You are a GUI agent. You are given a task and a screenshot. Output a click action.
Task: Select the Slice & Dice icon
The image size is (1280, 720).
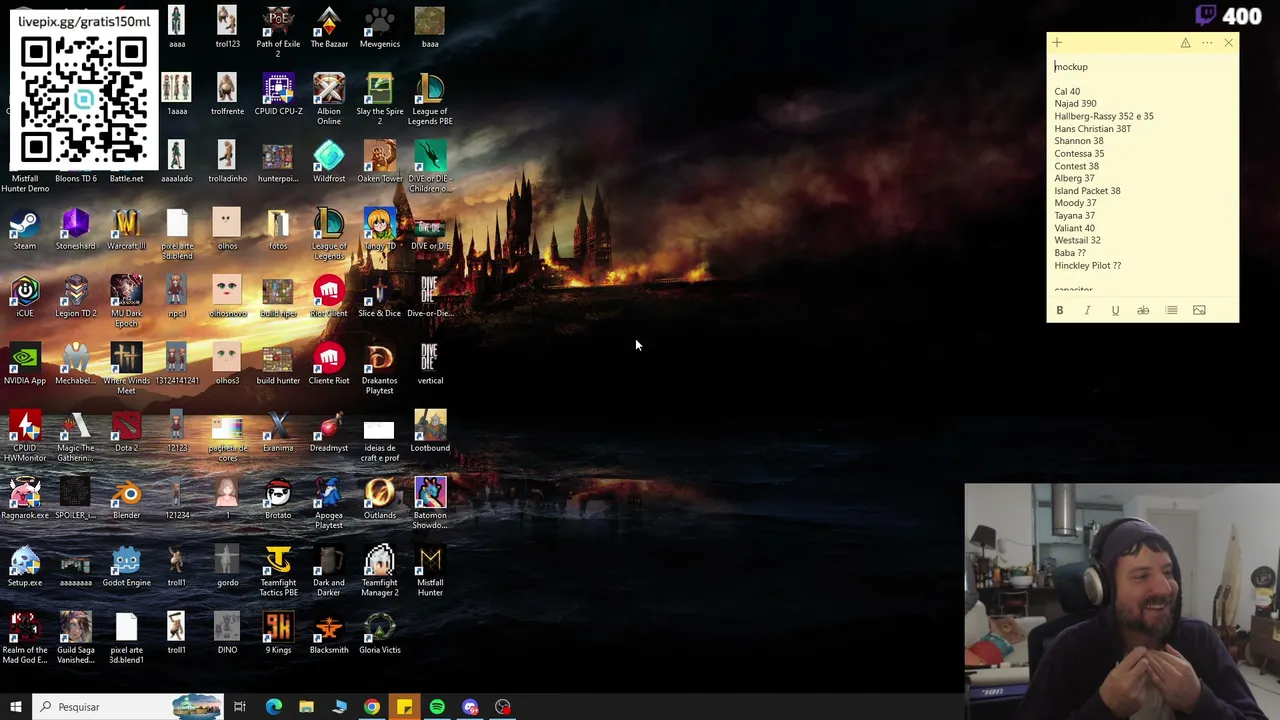pyautogui.click(x=380, y=296)
